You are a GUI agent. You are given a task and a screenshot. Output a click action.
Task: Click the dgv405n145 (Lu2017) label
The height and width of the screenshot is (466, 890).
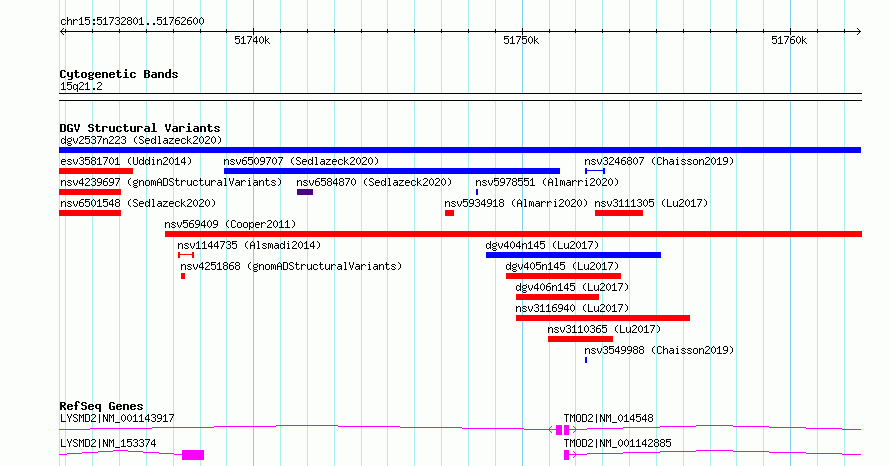point(562,266)
